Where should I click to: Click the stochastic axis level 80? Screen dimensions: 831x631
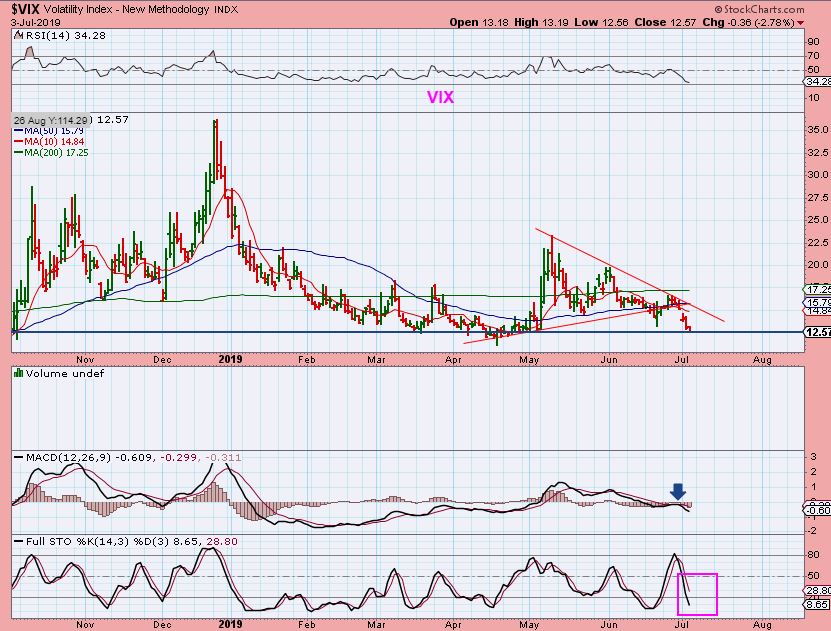(x=813, y=555)
